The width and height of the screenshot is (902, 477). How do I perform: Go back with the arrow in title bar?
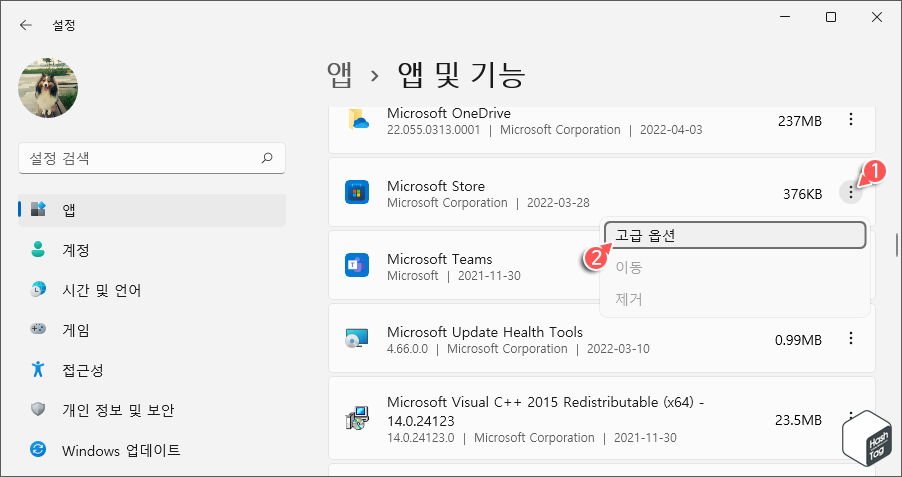(25, 25)
